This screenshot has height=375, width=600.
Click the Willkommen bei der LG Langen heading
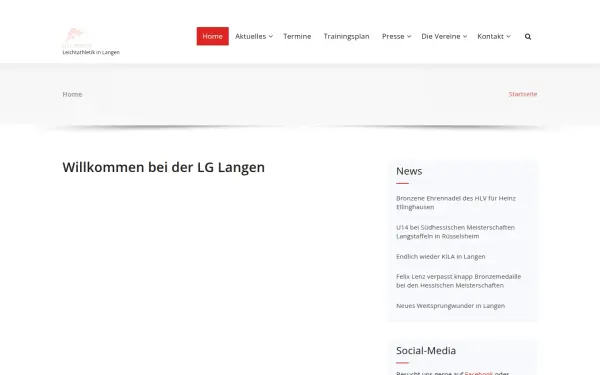163,167
